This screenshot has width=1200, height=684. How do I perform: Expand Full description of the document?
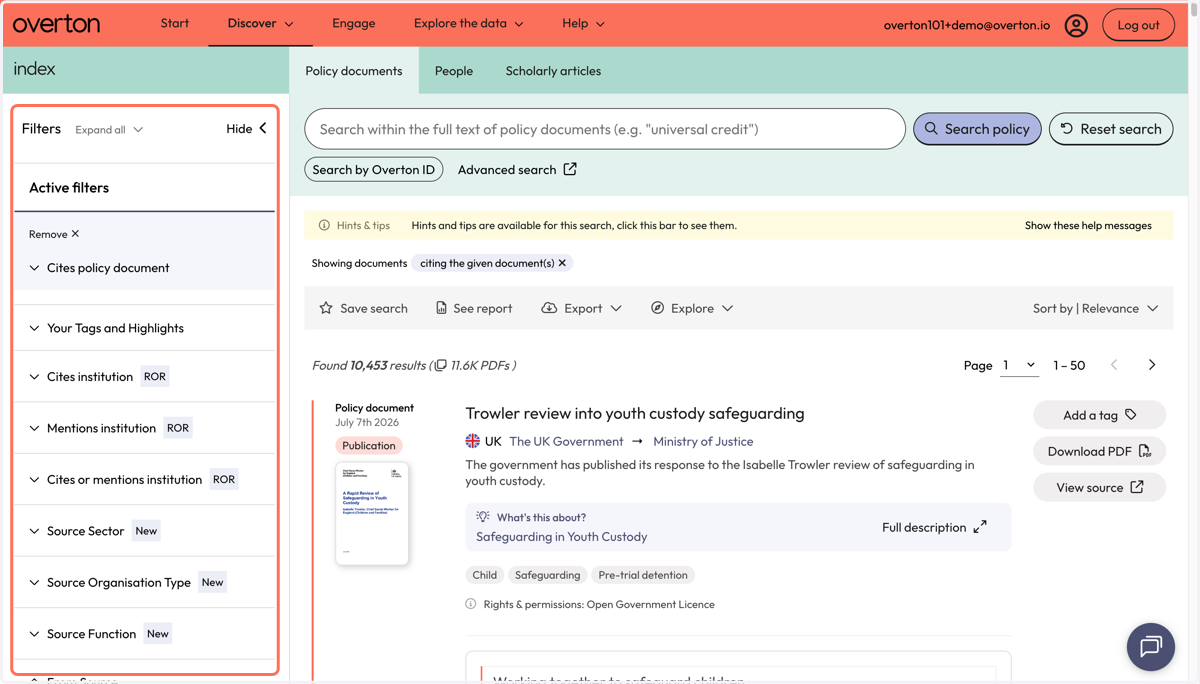point(934,527)
